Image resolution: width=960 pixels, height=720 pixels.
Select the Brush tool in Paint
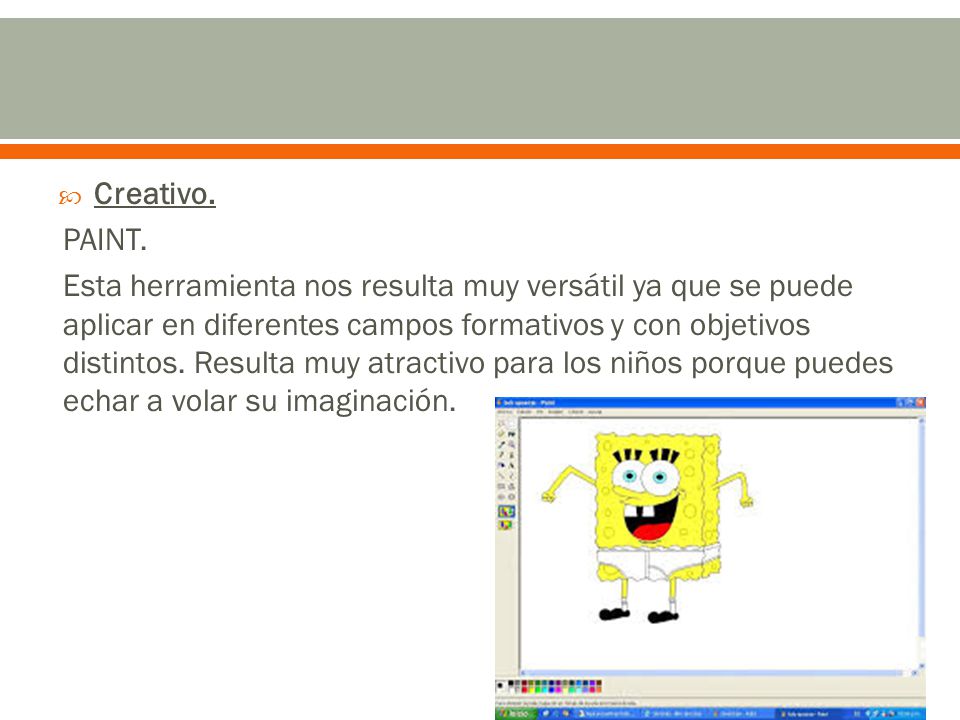[x=511, y=455]
